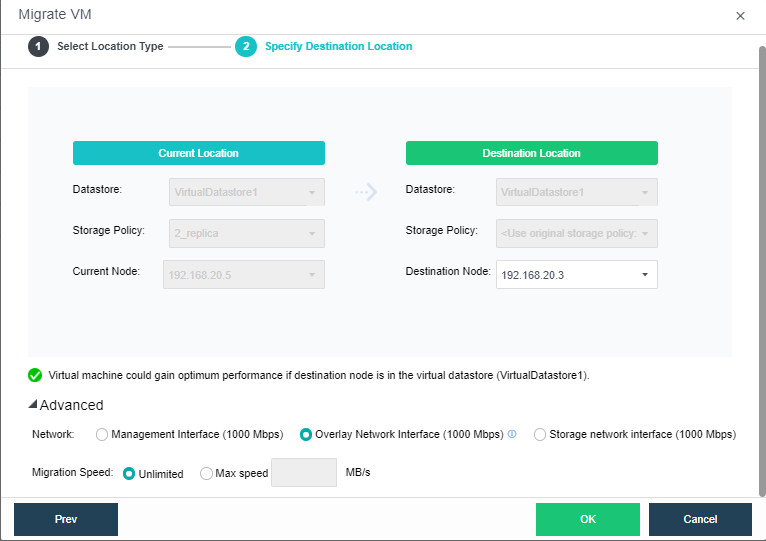
Task: Click the arrow between Current and Destination
Action: [x=366, y=192]
